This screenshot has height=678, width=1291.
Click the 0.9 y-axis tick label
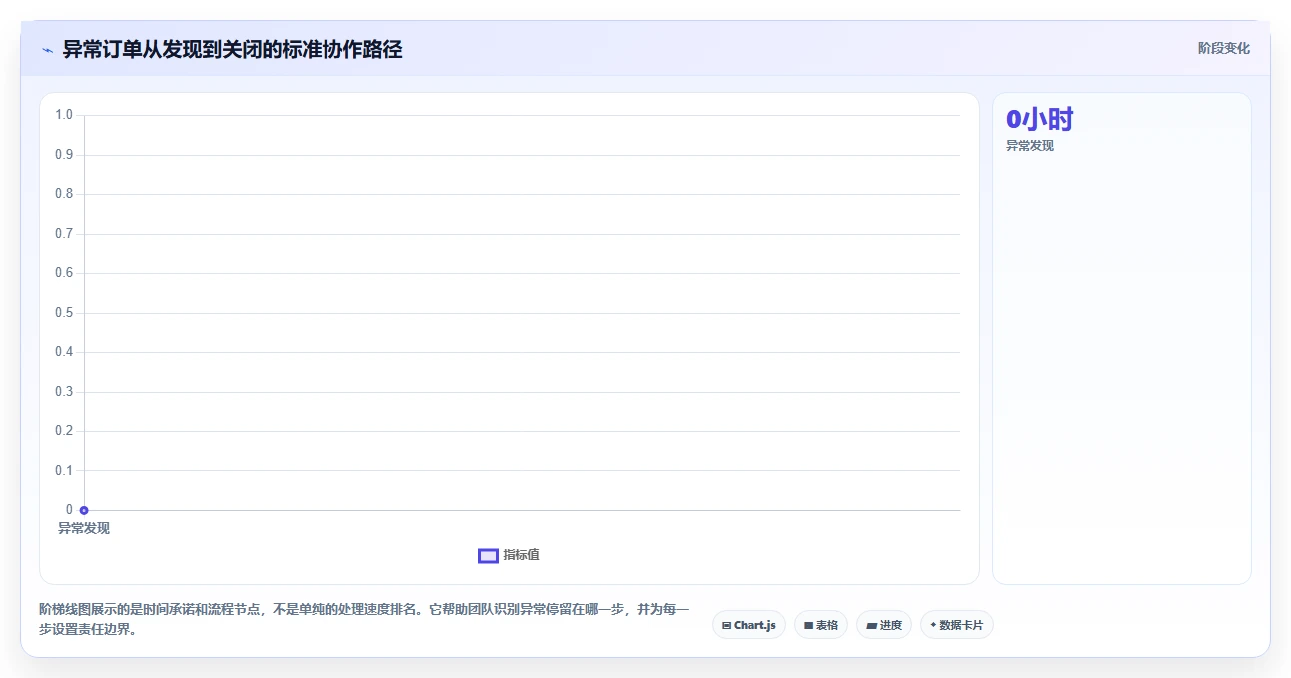coord(64,154)
